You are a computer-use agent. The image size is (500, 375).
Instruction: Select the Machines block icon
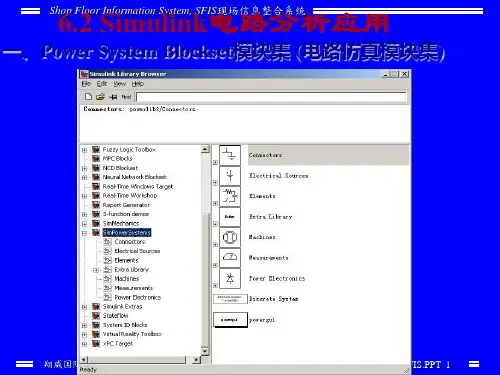pyautogui.click(x=230, y=237)
